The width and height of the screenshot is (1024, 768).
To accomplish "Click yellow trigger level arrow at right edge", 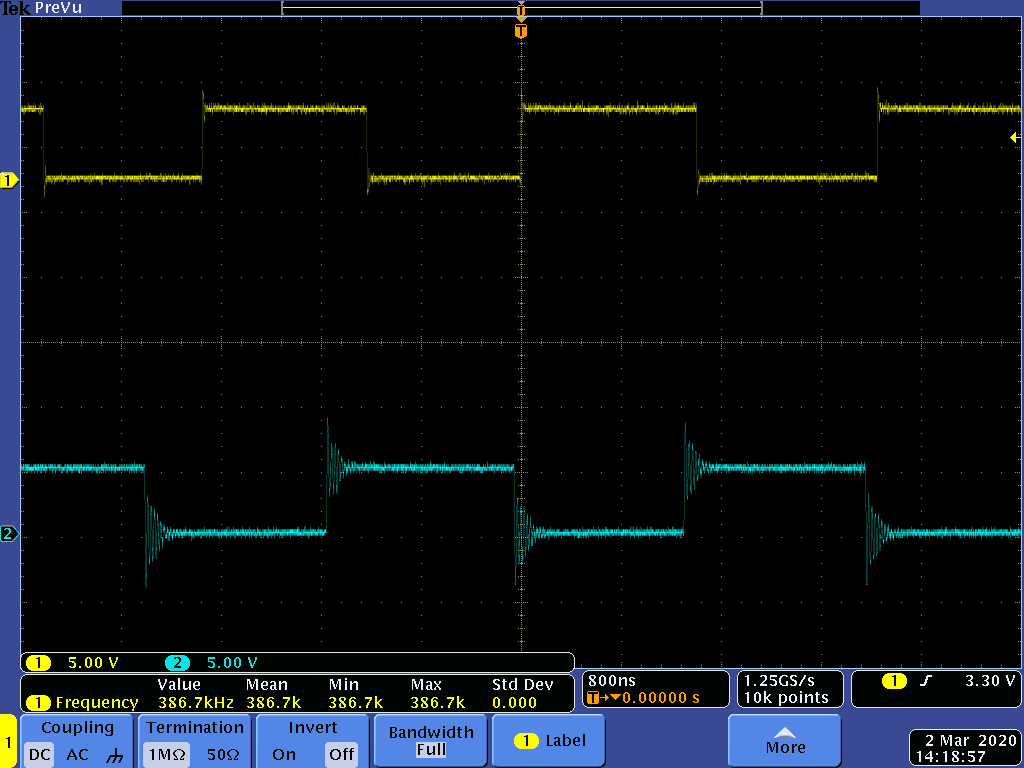I will (x=1015, y=137).
